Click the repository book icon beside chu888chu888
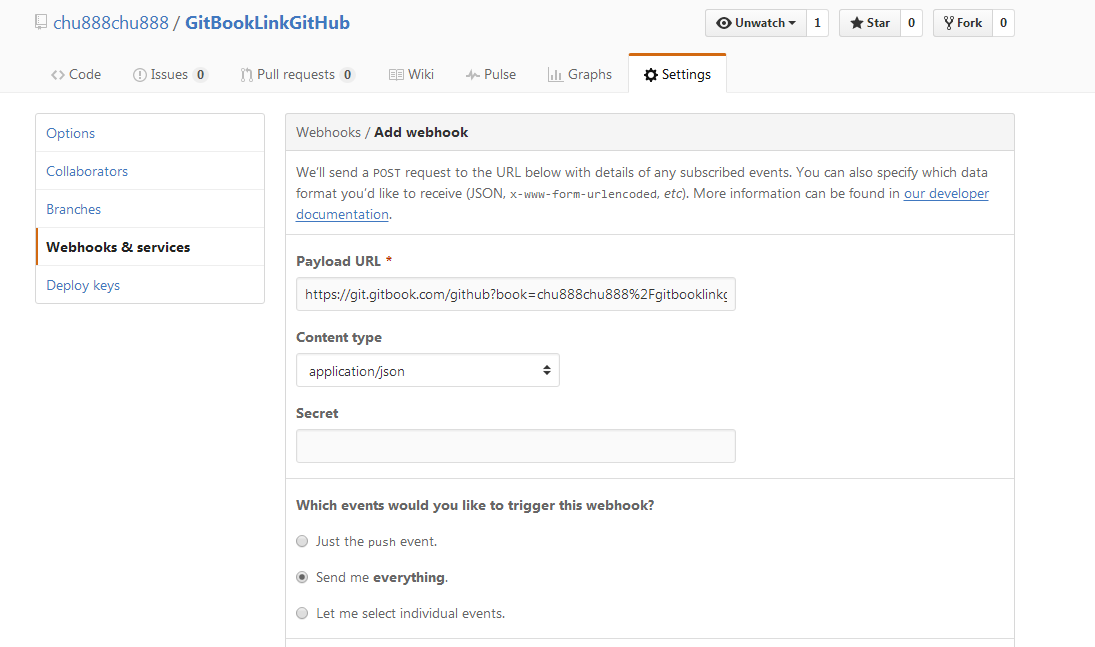 click(41, 22)
